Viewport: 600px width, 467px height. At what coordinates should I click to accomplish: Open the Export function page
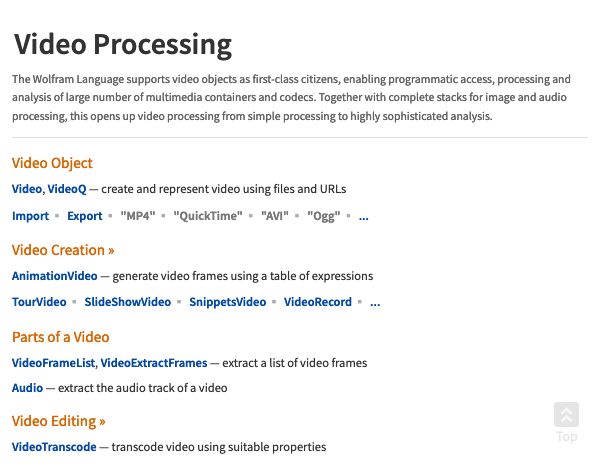85,216
